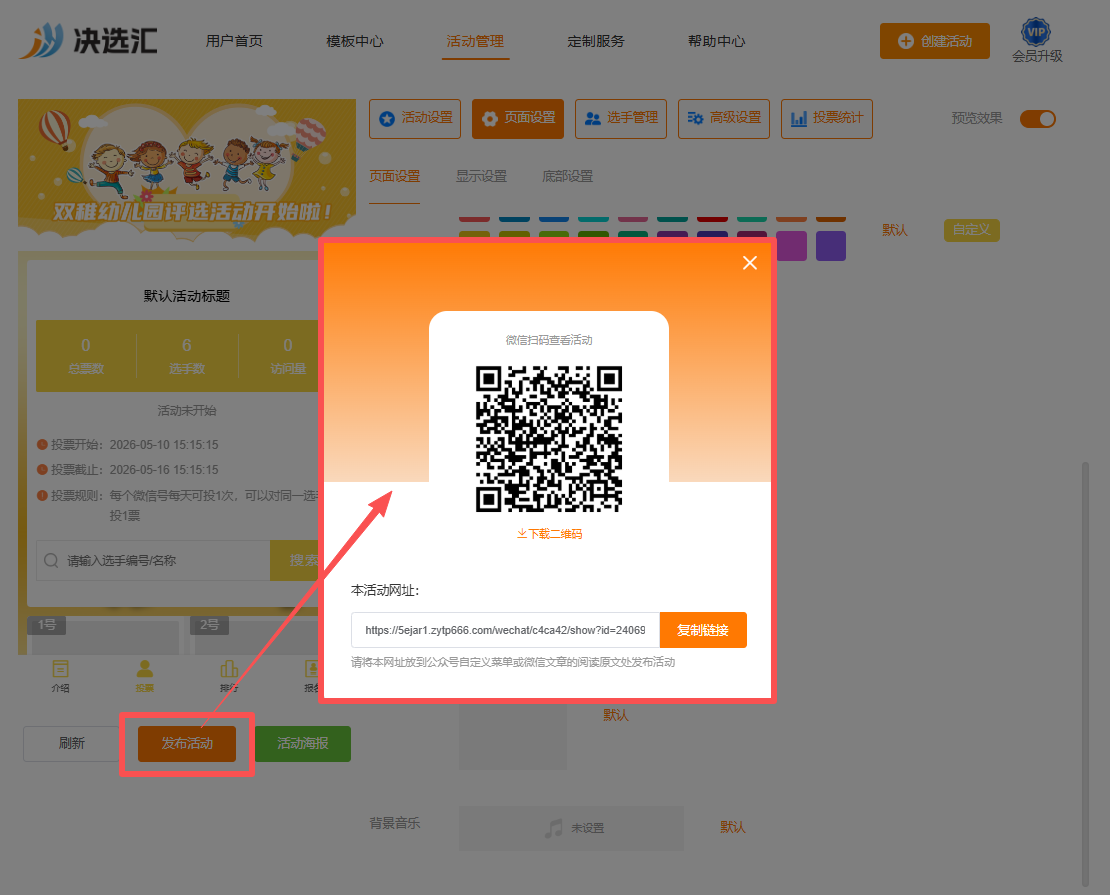Close the QR code popup dialog

[x=750, y=263]
